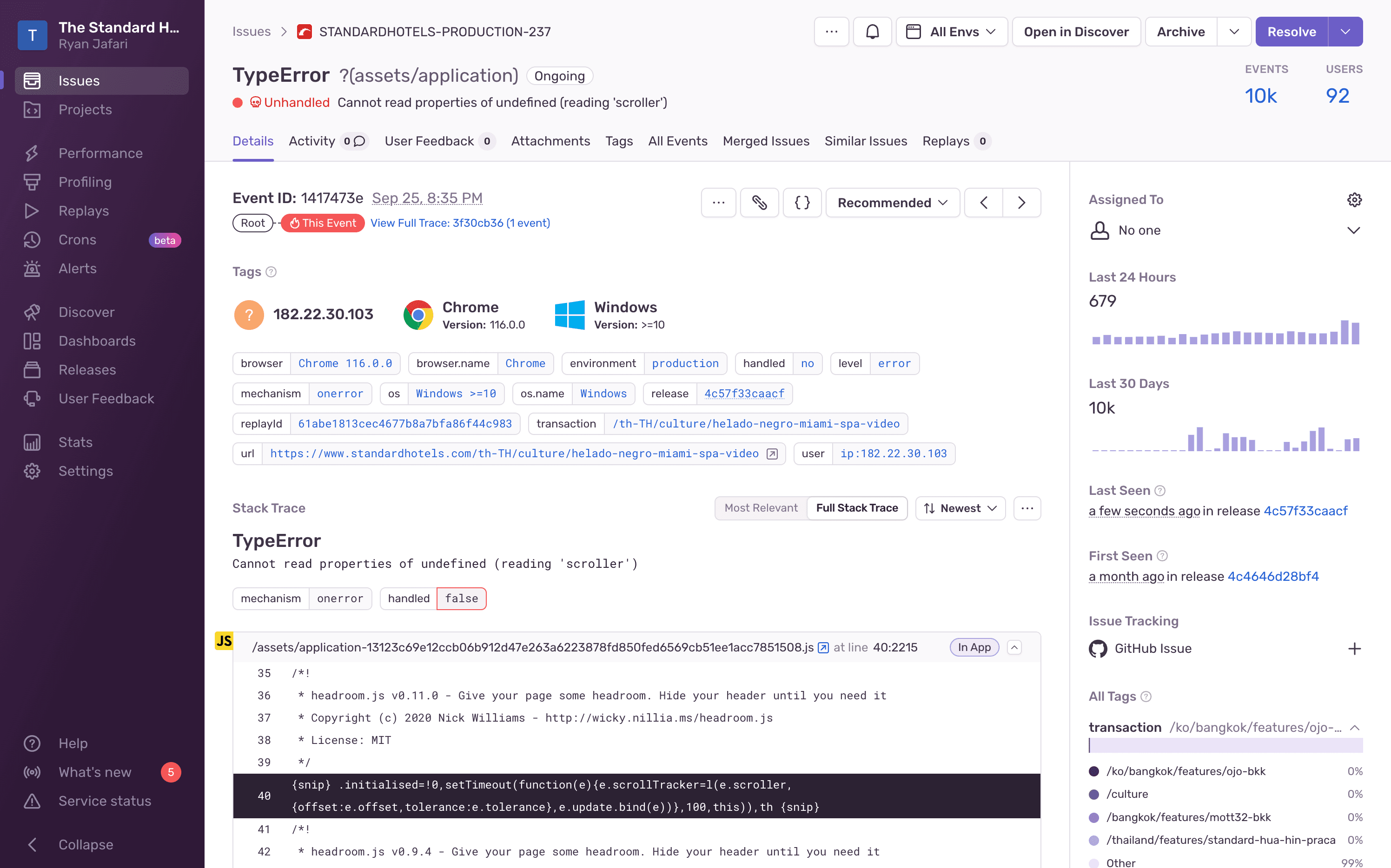The width and height of the screenshot is (1391, 868).
Task: Switch to the Attachments tab
Action: click(550, 141)
